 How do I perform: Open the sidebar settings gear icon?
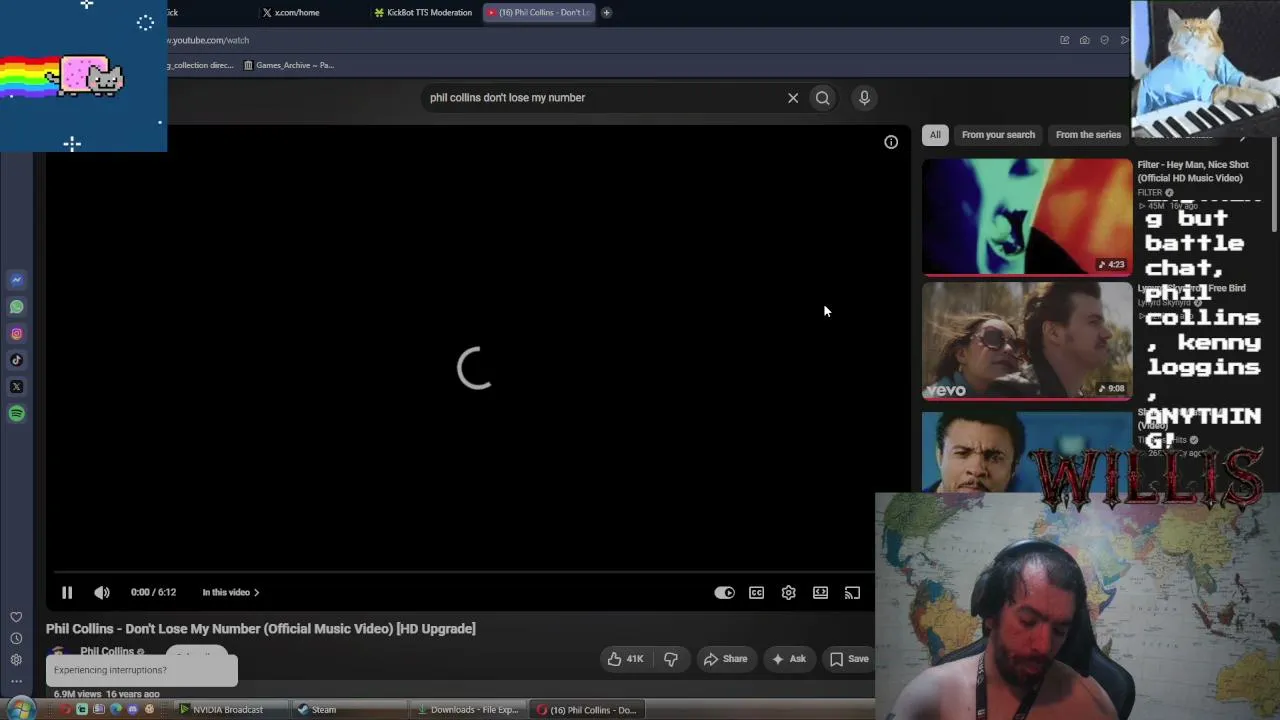click(16, 660)
